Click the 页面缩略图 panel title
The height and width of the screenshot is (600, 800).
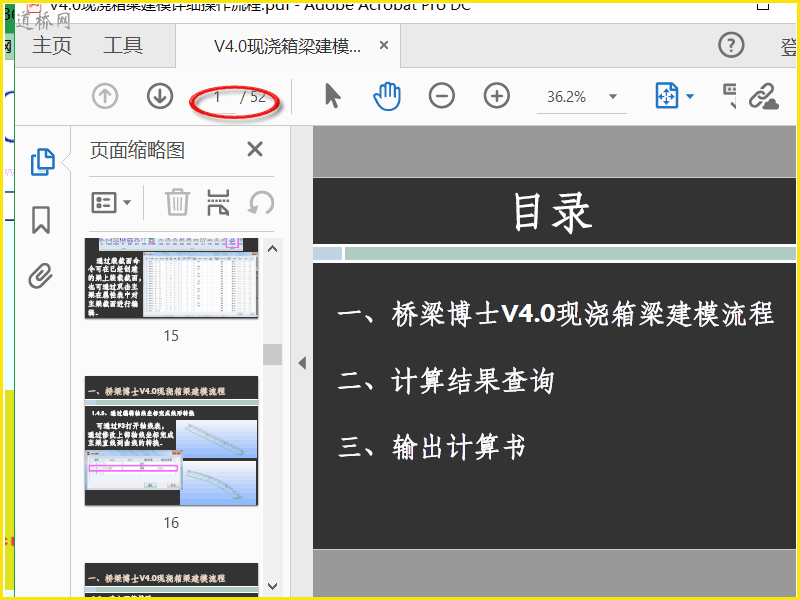tap(137, 150)
